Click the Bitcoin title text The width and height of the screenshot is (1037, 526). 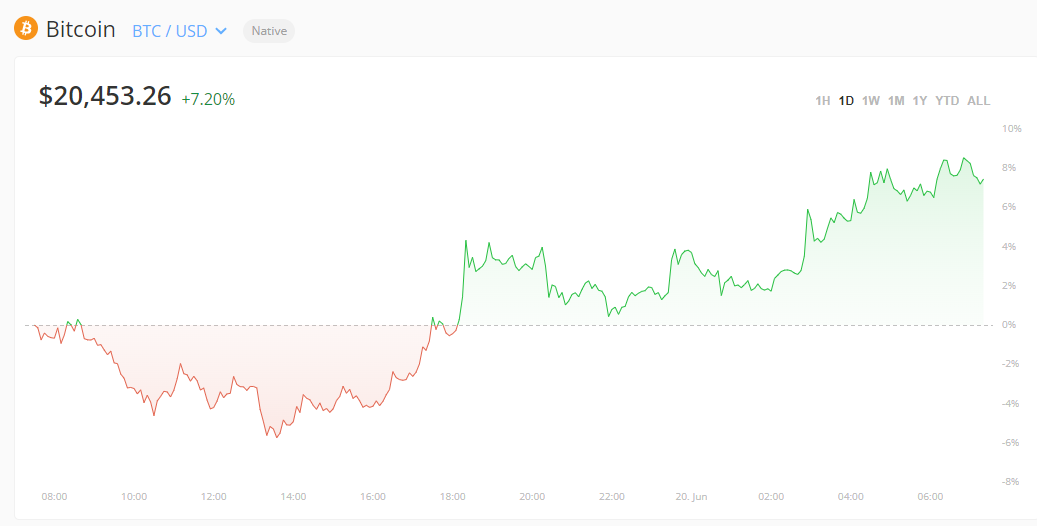click(x=81, y=30)
